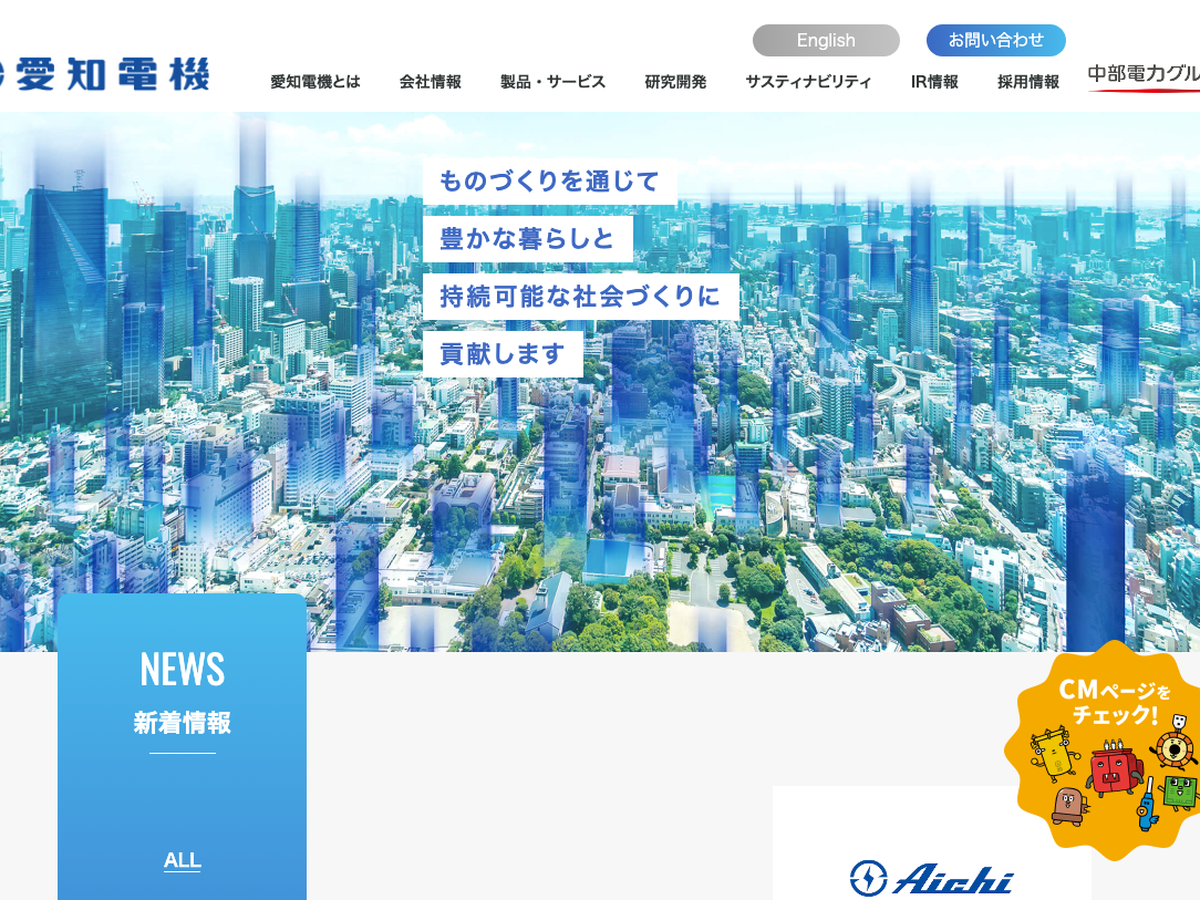Click the red transformer mascot character
1200x900 pixels.
click(1112, 768)
